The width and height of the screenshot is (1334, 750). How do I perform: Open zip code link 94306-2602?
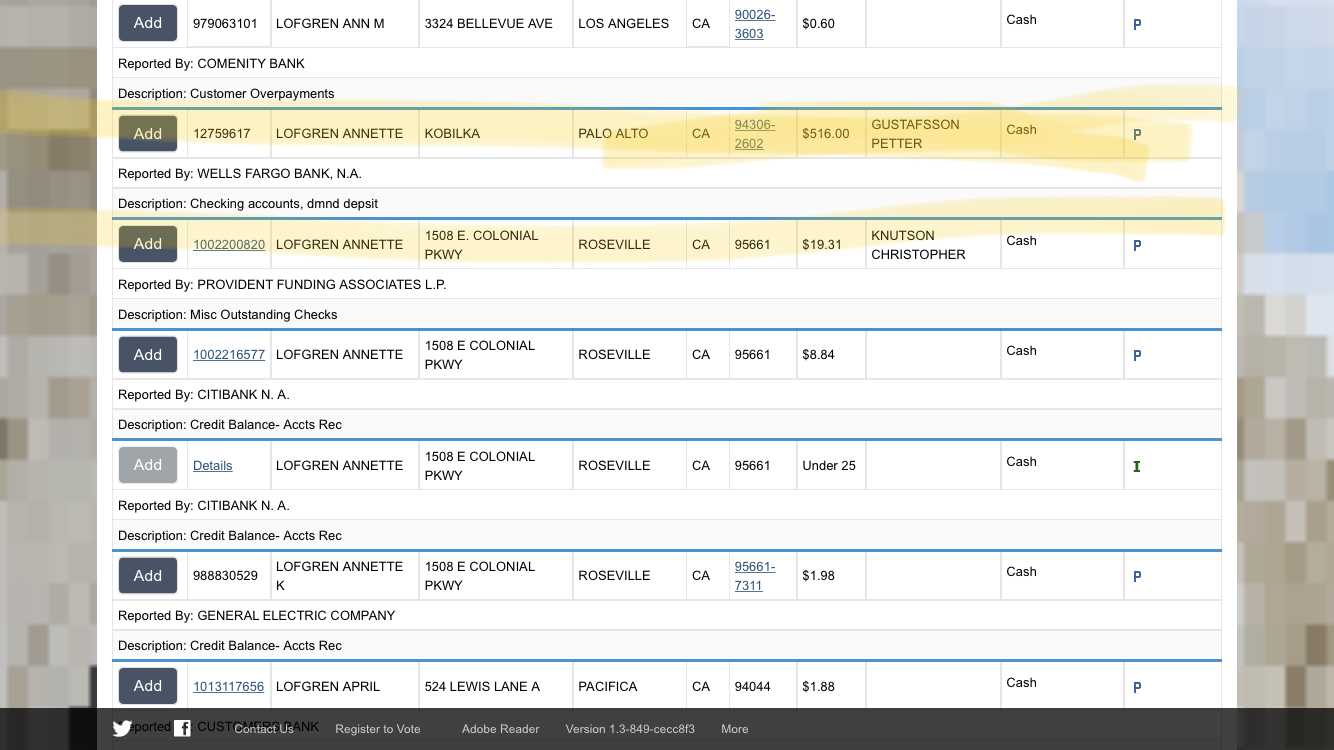click(755, 134)
